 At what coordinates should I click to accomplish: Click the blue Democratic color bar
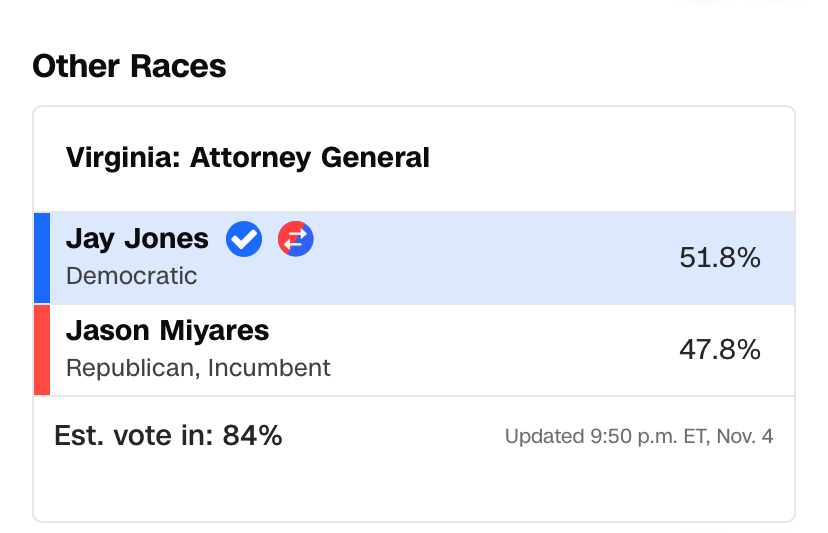(42, 258)
